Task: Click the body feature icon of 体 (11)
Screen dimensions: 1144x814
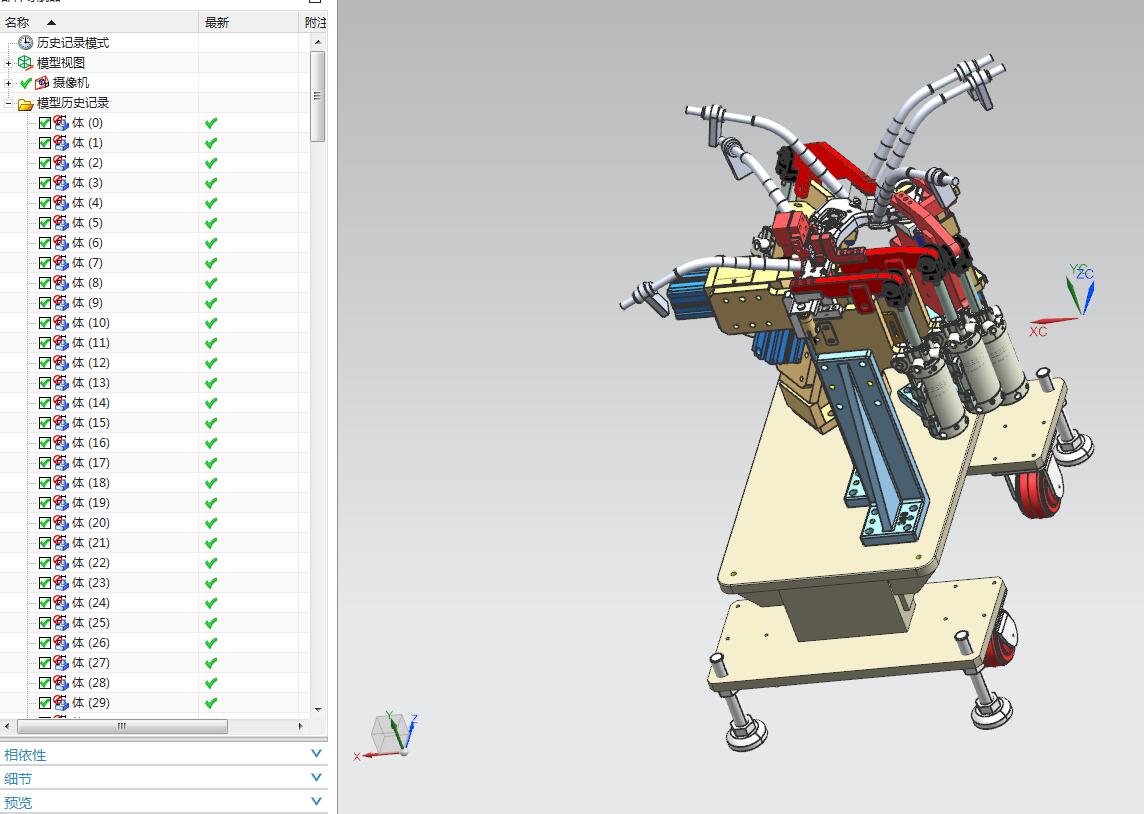Action: point(61,342)
